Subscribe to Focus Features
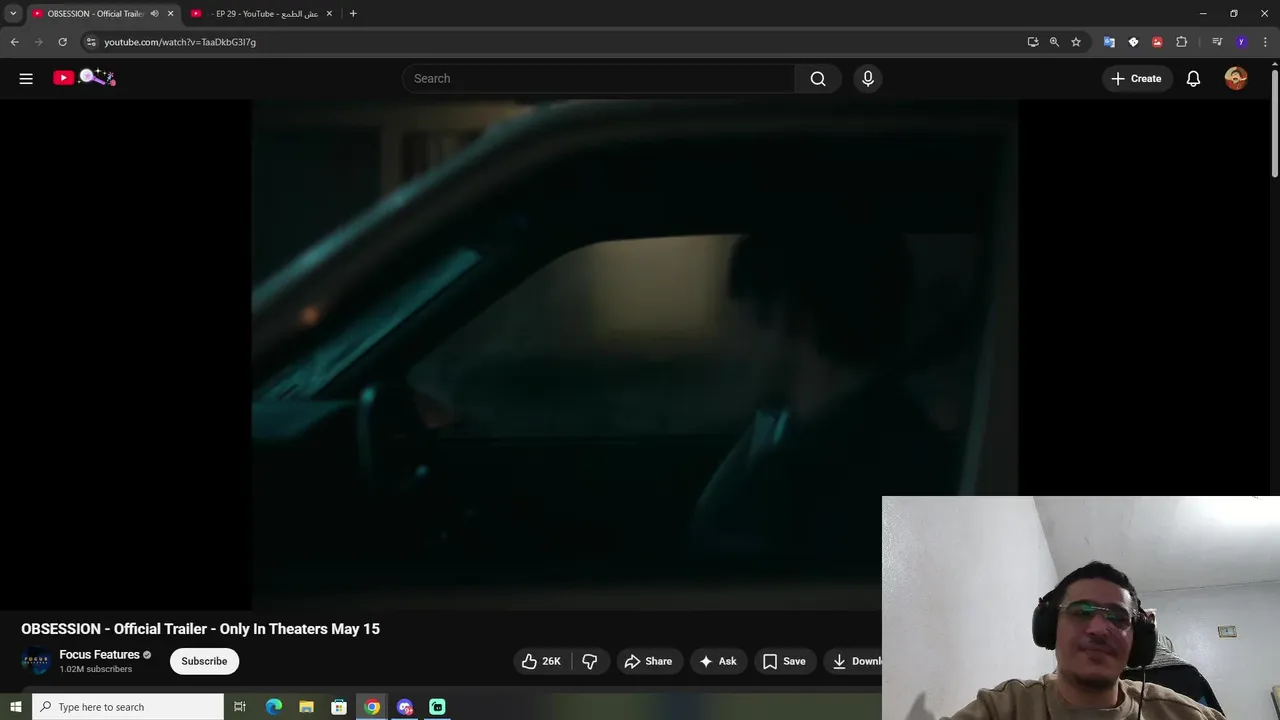 coord(204,661)
